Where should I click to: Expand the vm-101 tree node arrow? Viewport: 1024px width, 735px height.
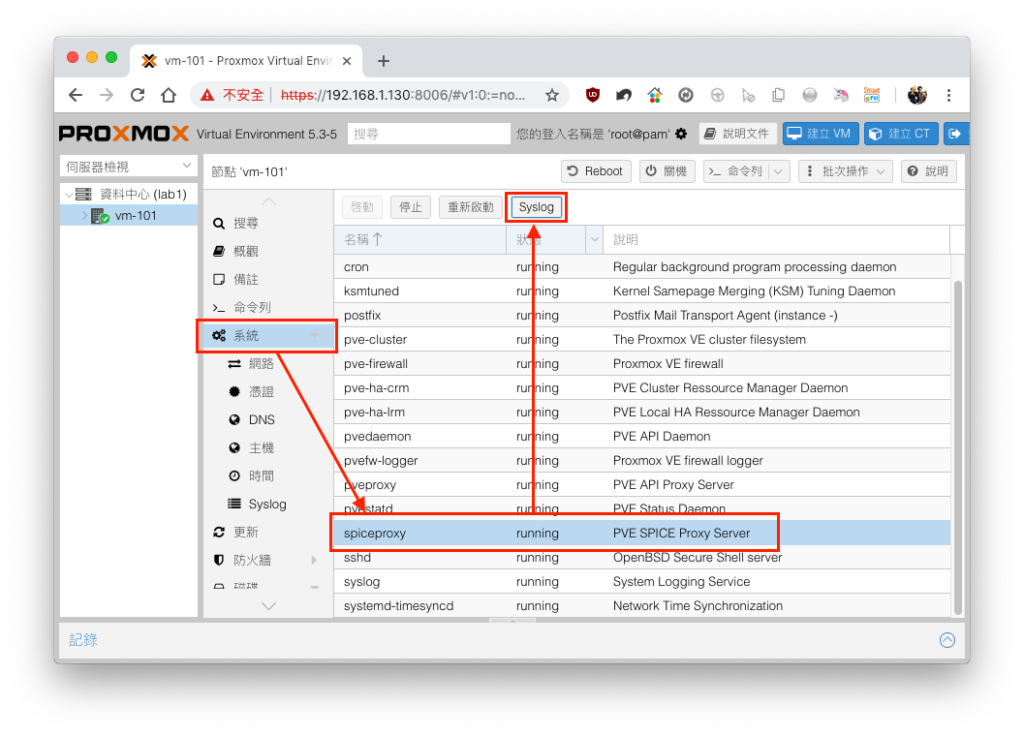[x=85, y=216]
